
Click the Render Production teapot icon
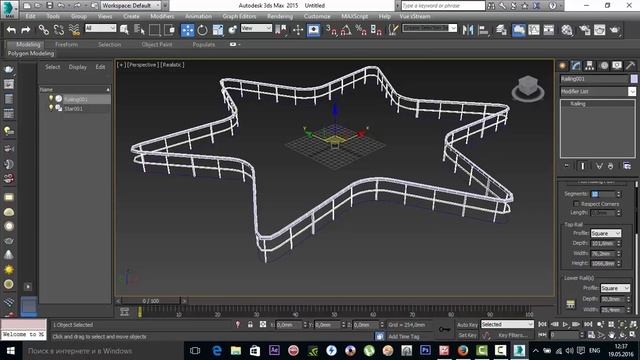pos(615,30)
